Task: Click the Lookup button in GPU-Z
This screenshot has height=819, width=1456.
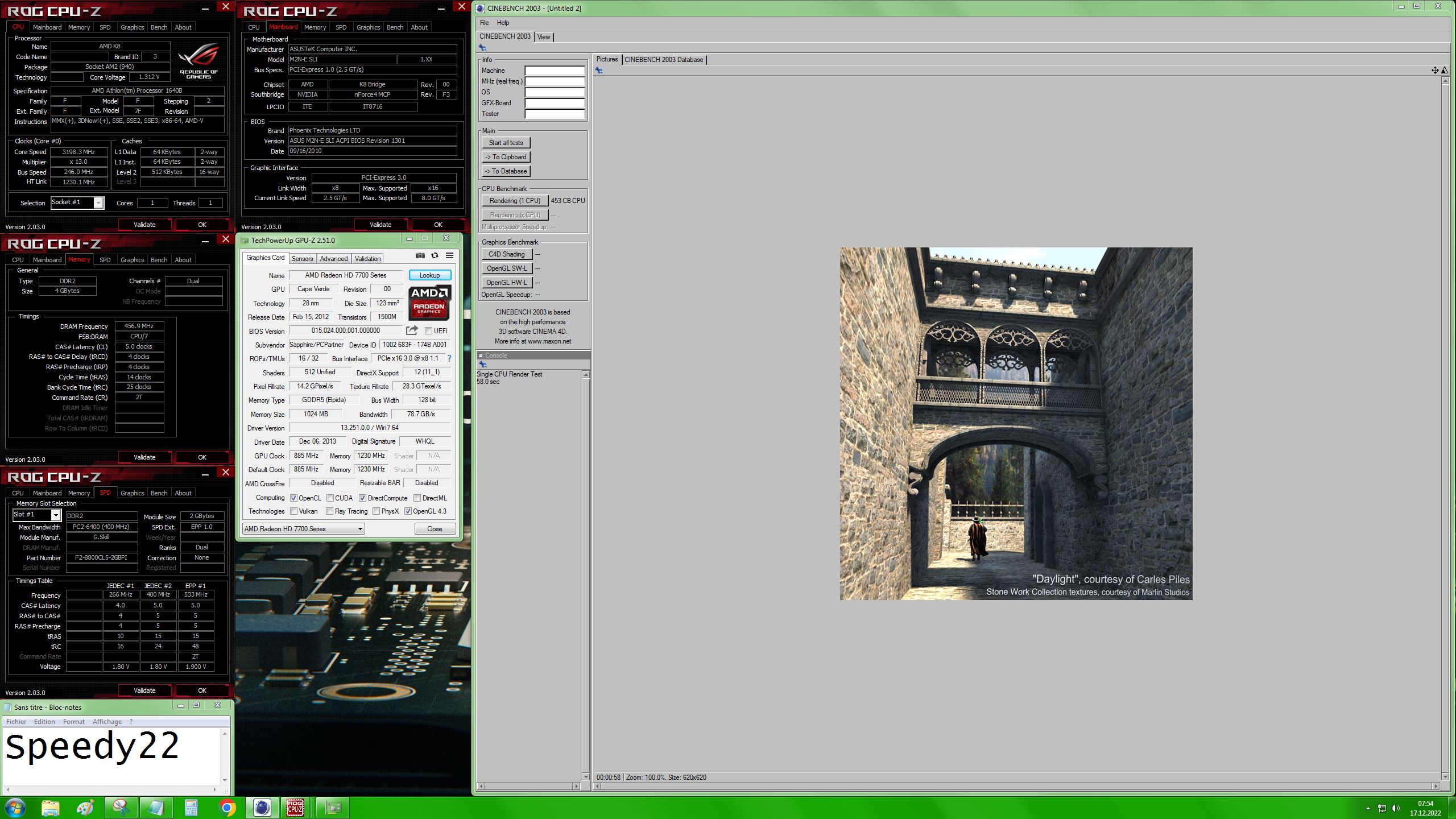Action: (x=429, y=275)
